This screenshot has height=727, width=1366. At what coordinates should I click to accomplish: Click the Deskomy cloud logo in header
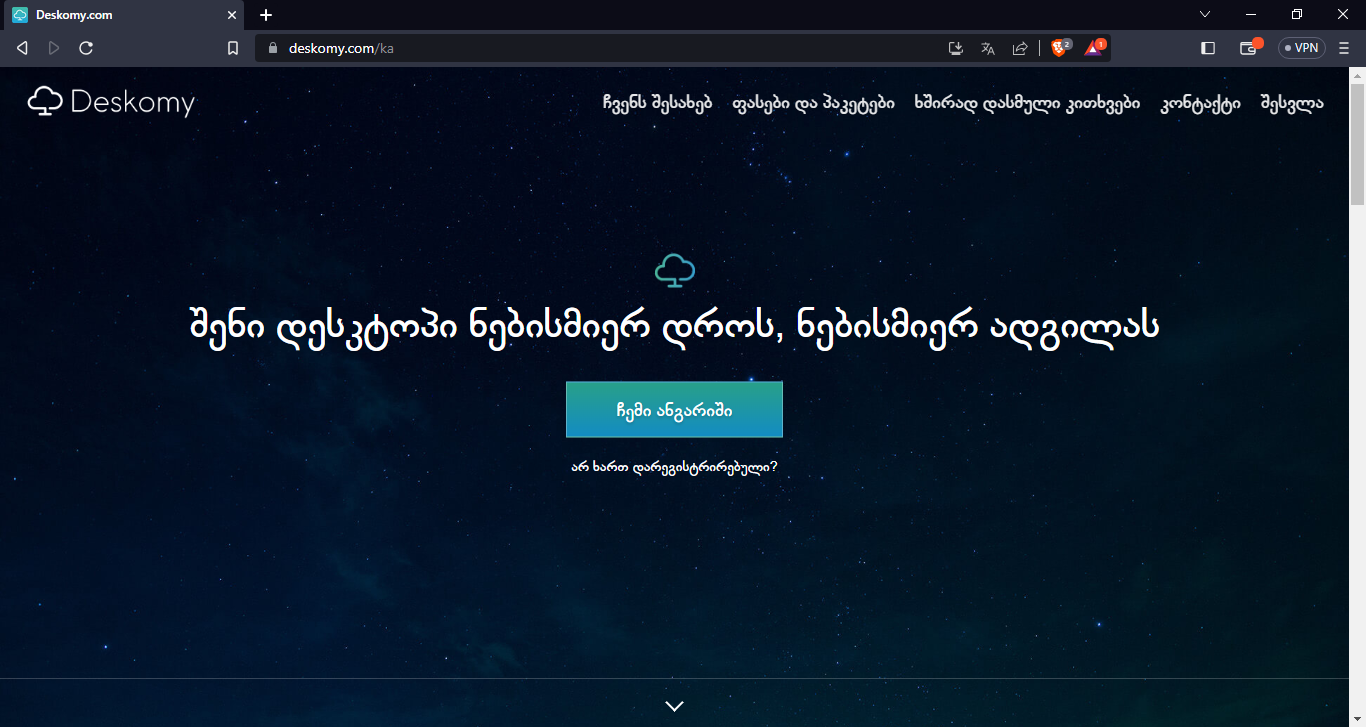click(x=45, y=101)
